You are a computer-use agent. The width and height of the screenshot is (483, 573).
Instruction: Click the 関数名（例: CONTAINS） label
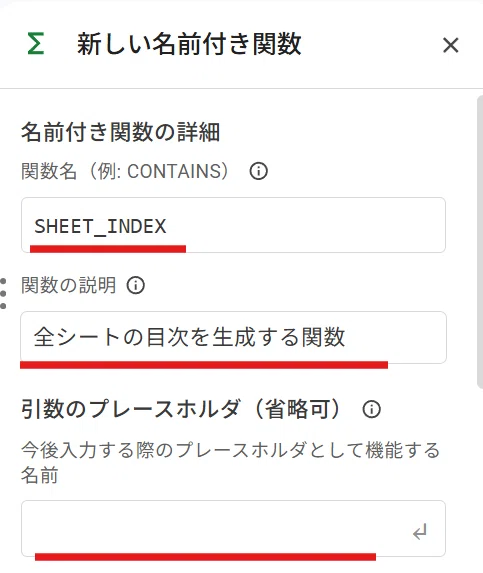[125, 171]
